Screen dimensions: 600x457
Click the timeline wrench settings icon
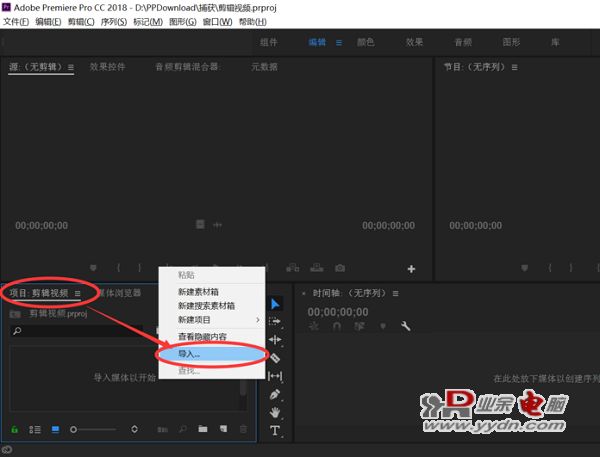point(405,326)
